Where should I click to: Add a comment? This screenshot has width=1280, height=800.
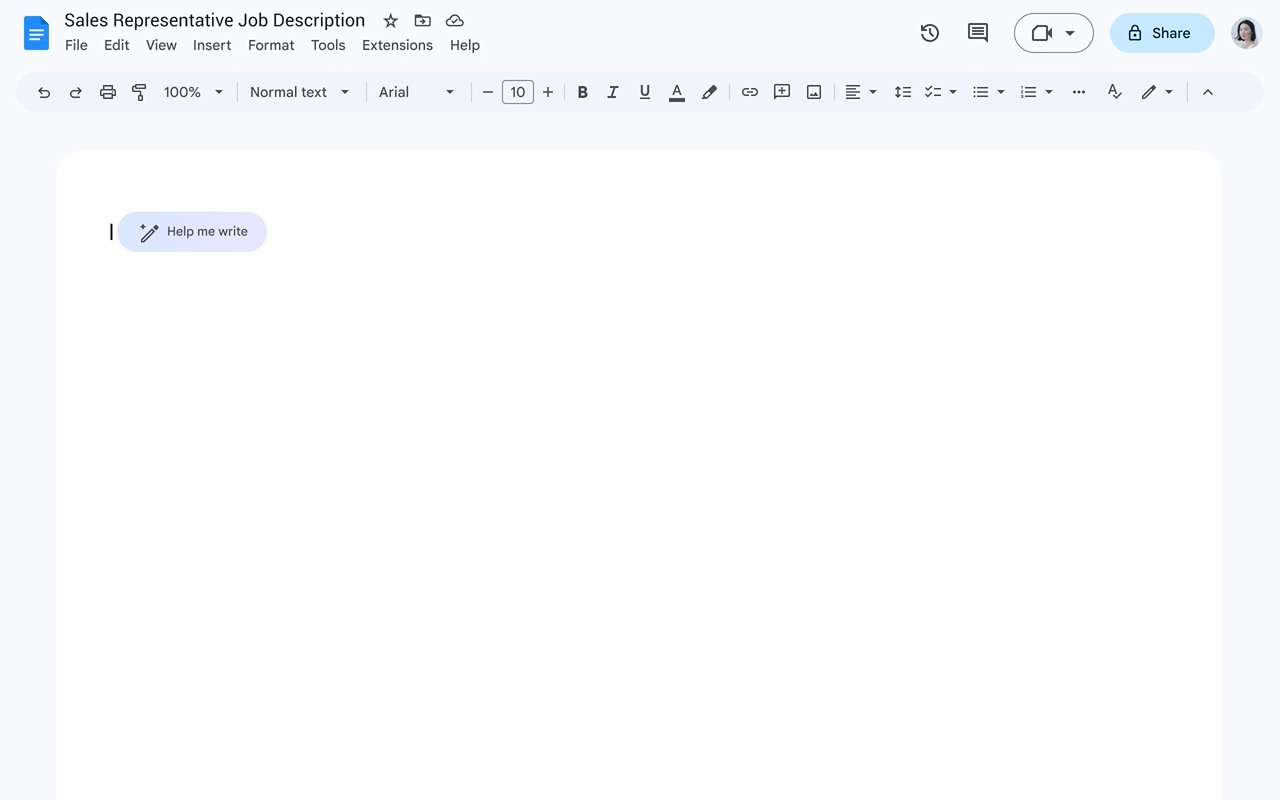pyautogui.click(x=781, y=91)
